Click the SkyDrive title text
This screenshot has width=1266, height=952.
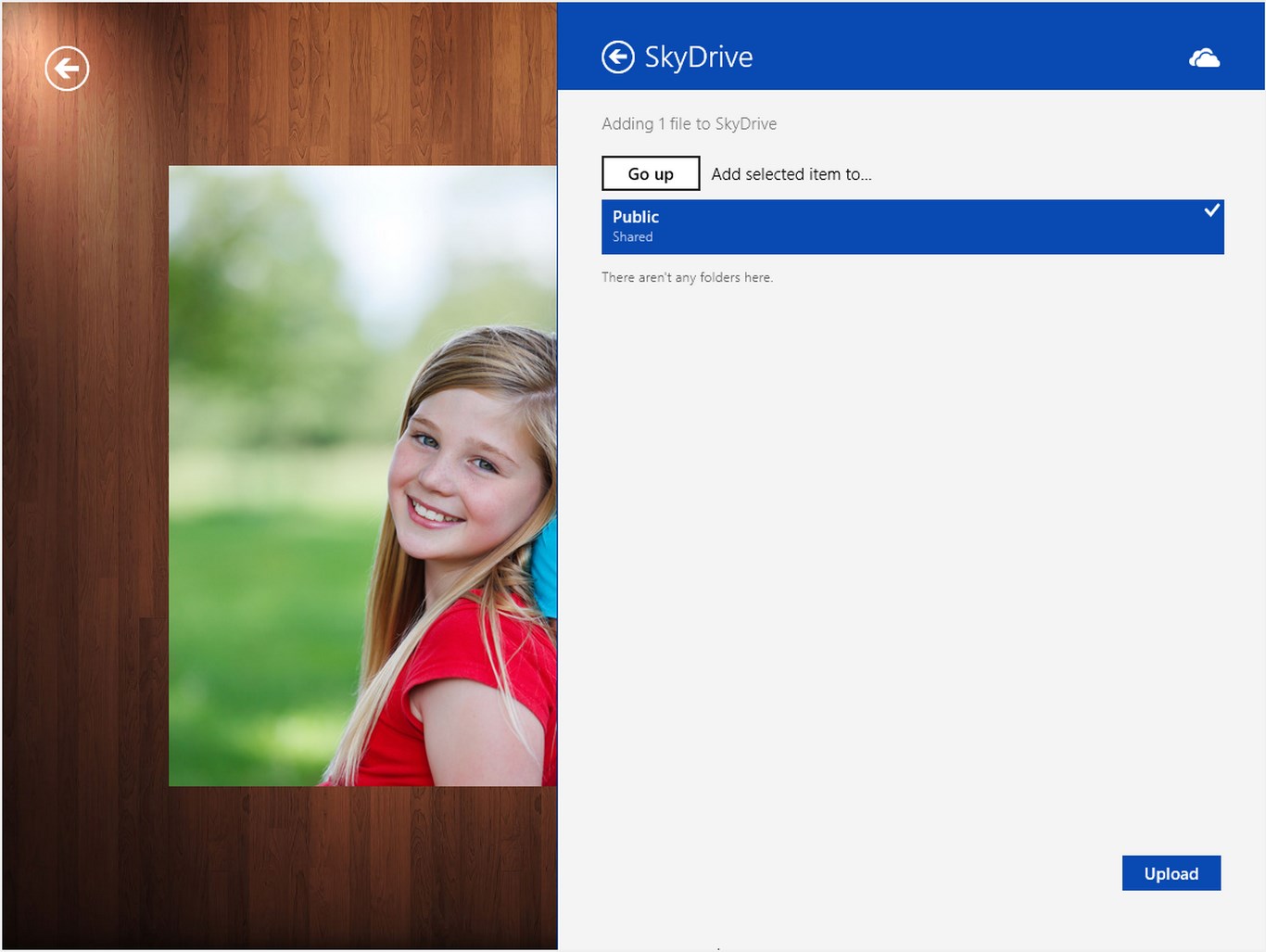coord(700,57)
